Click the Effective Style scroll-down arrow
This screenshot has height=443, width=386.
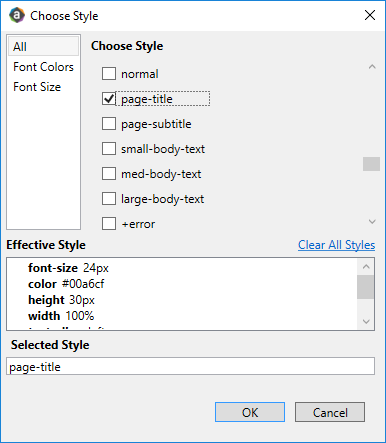pyautogui.click(x=366, y=322)
